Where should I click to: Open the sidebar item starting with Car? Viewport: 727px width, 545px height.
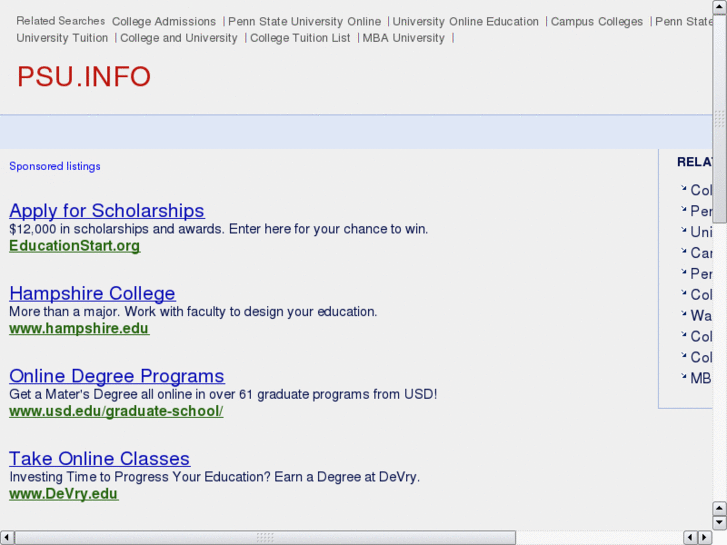pyautogui.click(x=701, y=253)
